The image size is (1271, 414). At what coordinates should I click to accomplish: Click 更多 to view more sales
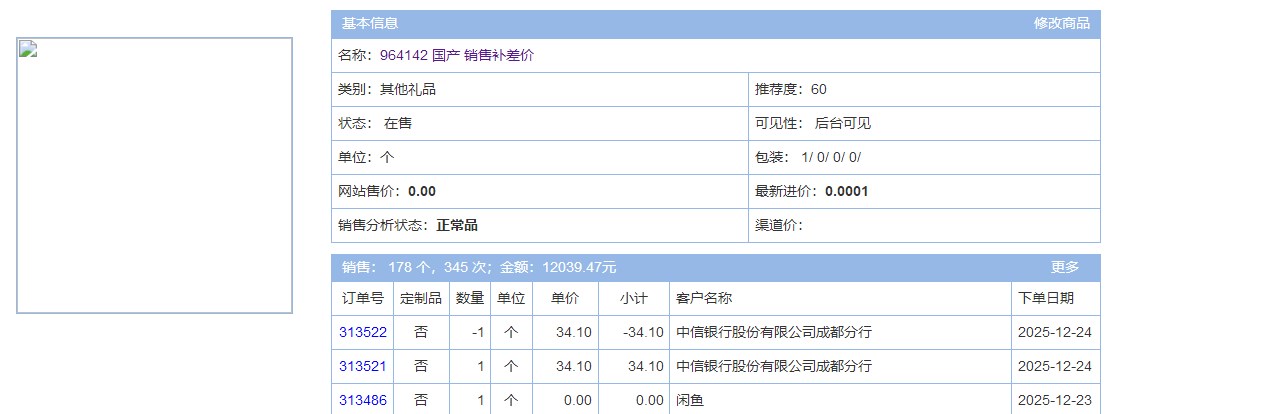point(1065,268)
